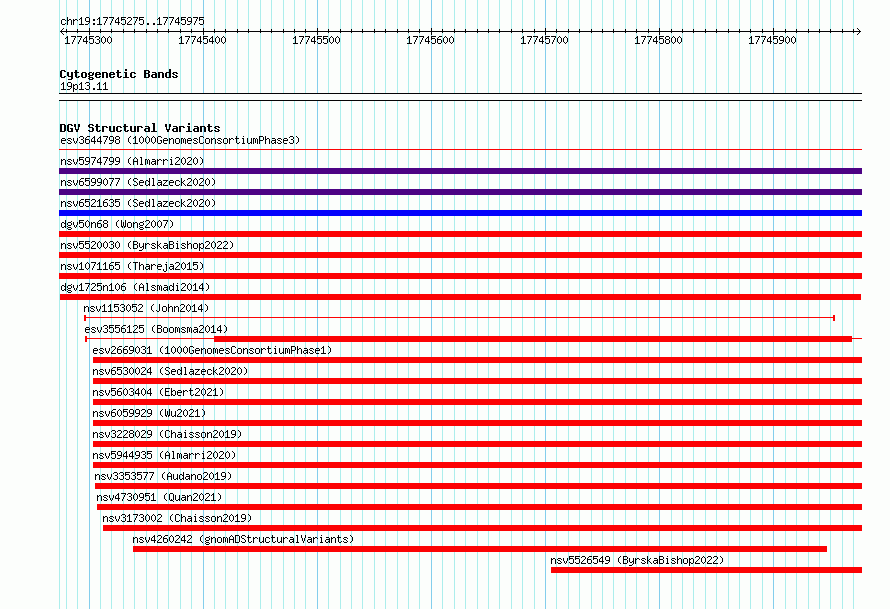Click the nsv3228029 (Chaisson2019) label
The width and height of the screenshot is (890, 609).
(167, 434)
